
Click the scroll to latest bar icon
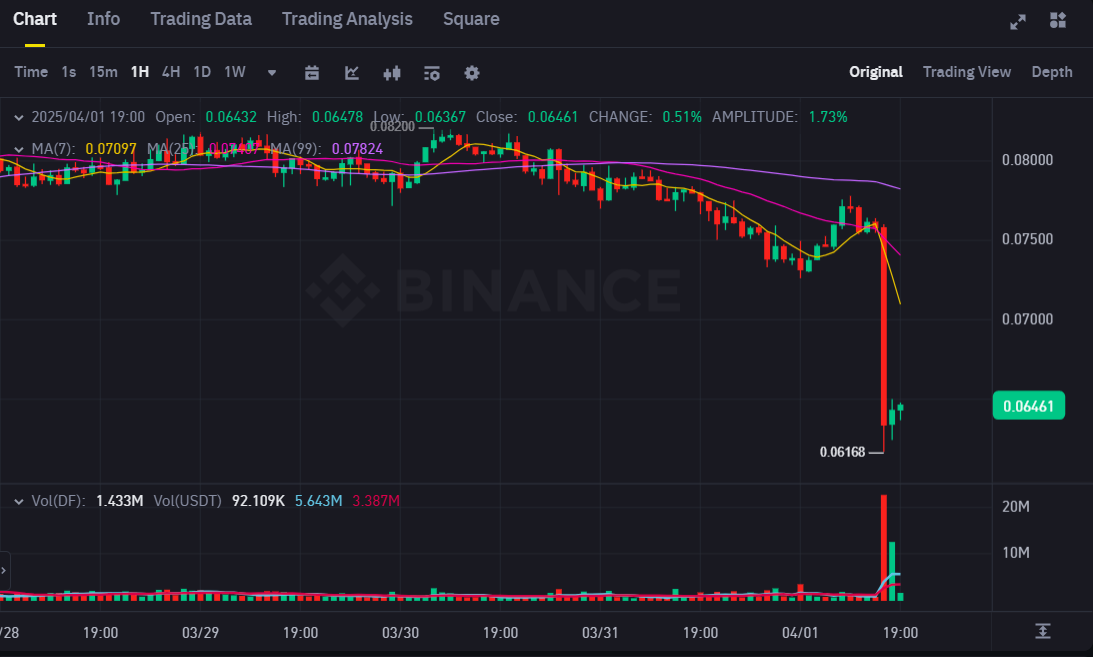pyautogui.click(x=1043, y=631)
